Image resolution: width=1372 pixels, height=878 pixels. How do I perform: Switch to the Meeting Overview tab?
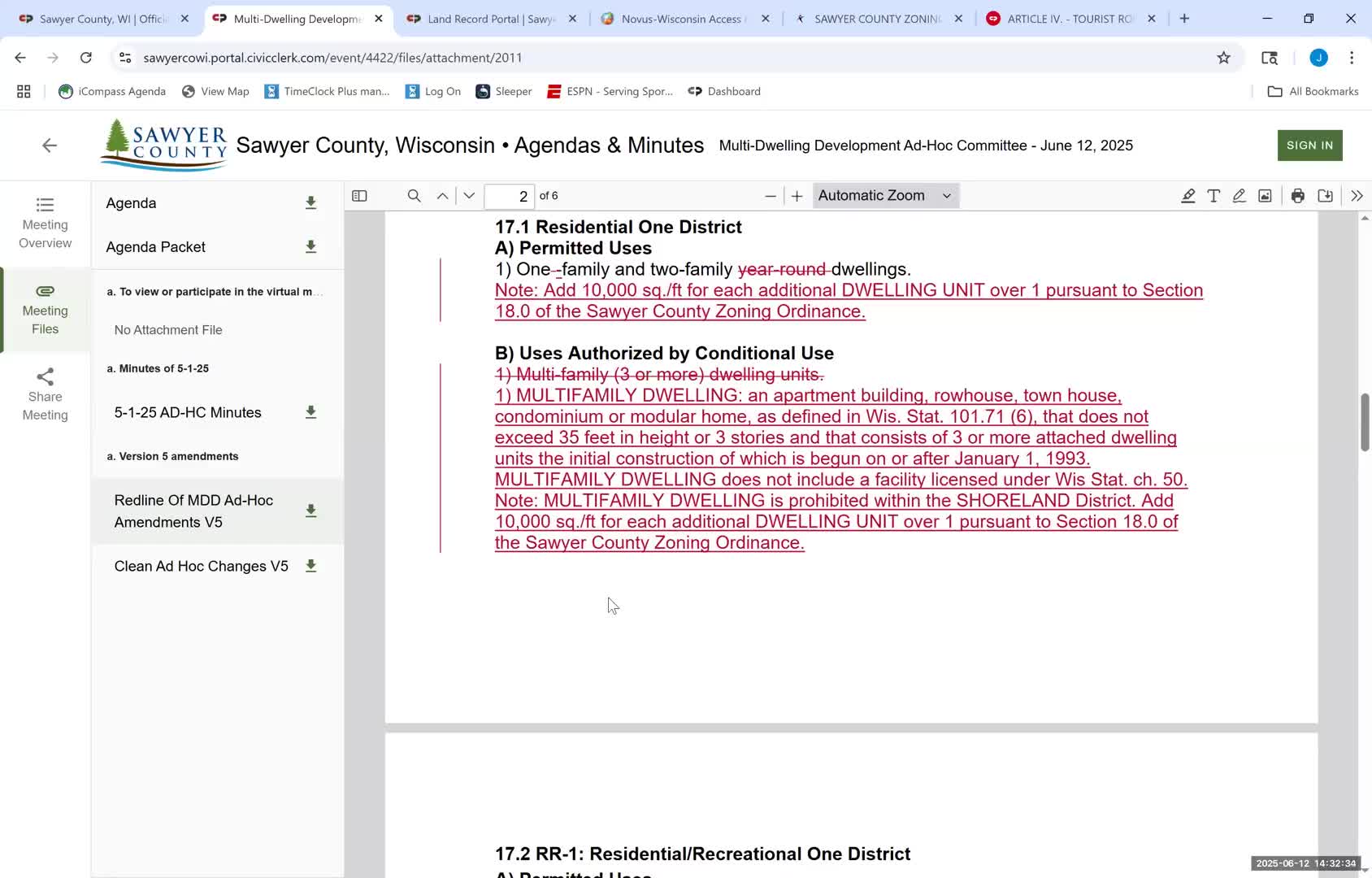pyautogui.click(x=46, y=224)
